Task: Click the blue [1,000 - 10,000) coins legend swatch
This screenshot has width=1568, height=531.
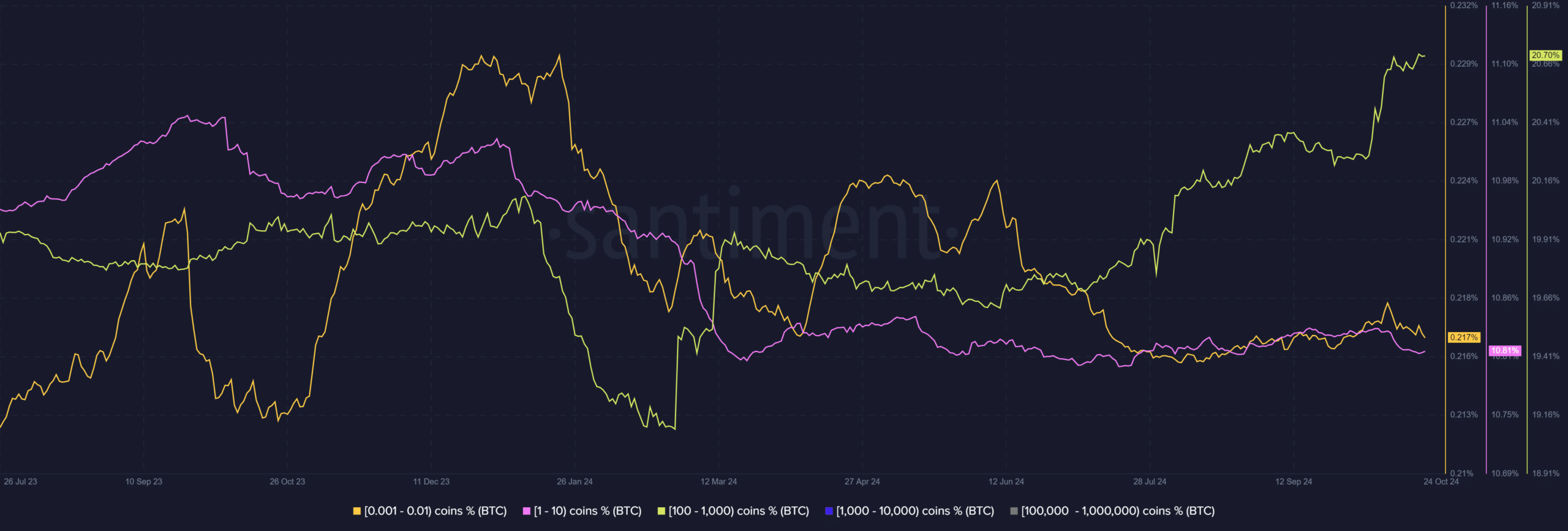Action: (829, 511)
